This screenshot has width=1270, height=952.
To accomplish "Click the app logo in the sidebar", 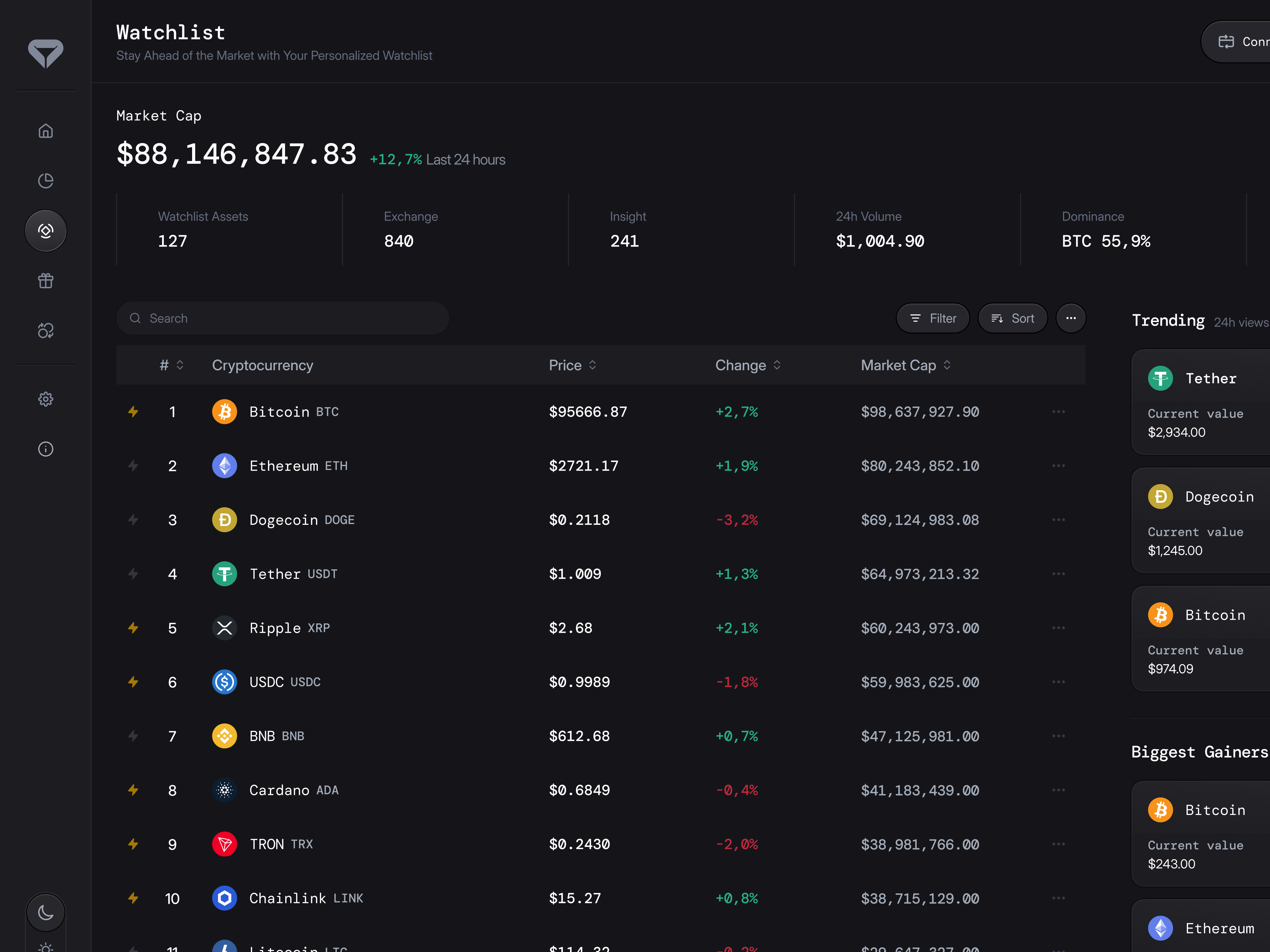I will pos(45,53).
